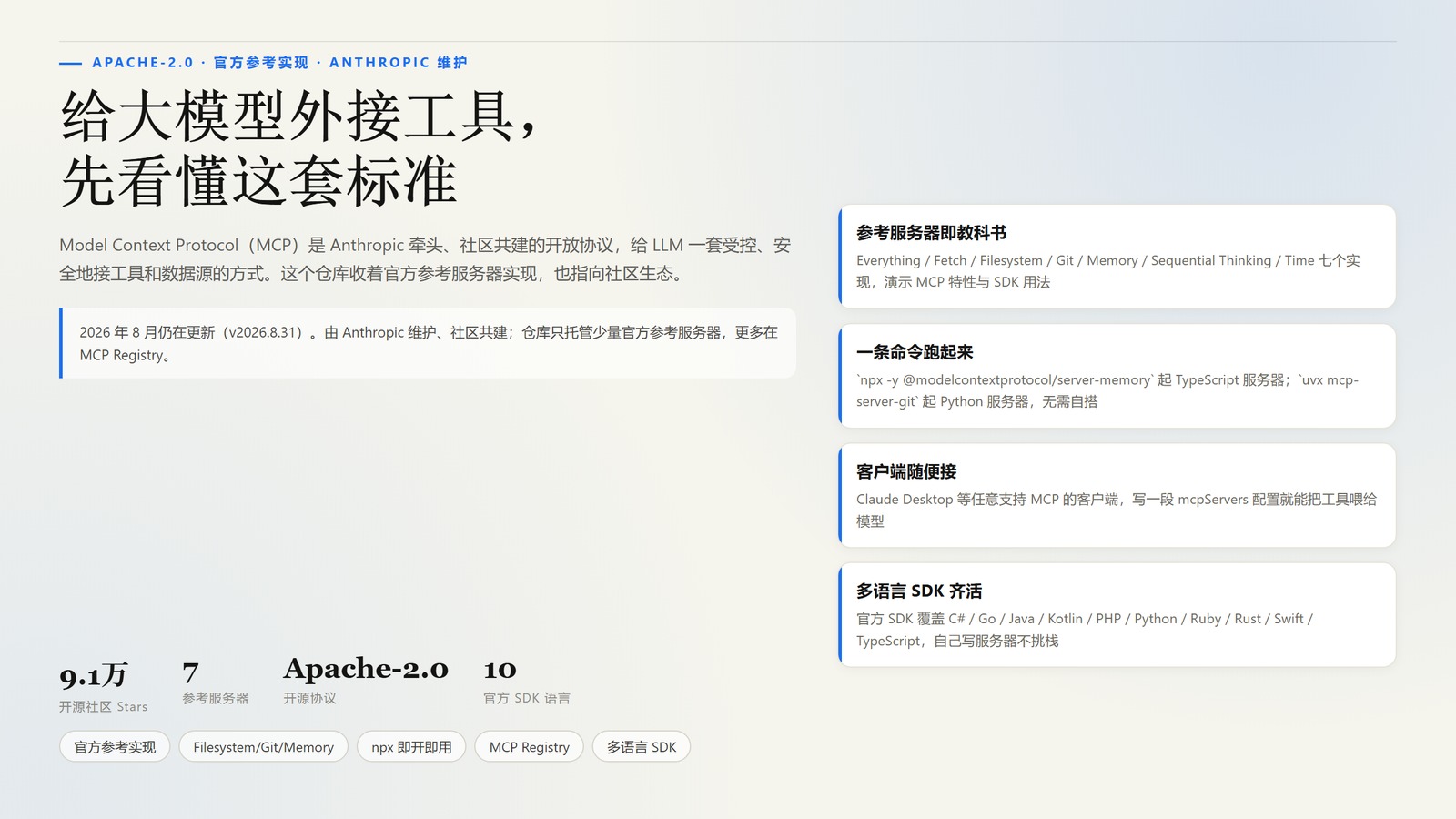Select the Filesystem/Git/Memory tag pill
1456x819 pixels.
tap(263, 747)
